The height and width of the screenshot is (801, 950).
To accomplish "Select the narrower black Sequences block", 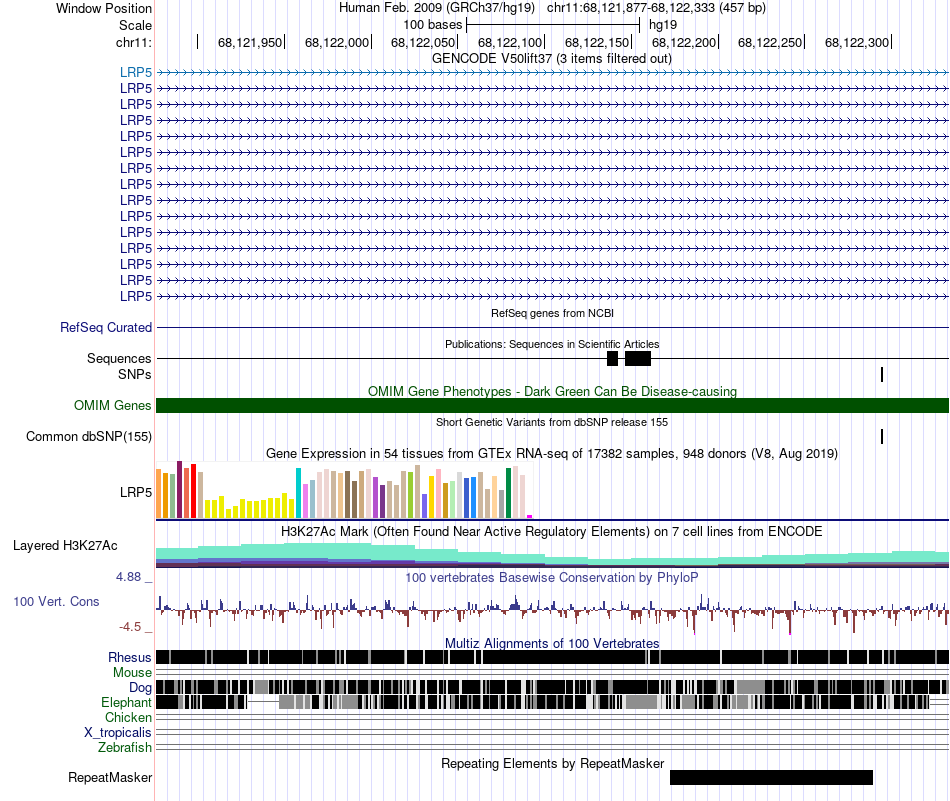I will pos(613,358).
